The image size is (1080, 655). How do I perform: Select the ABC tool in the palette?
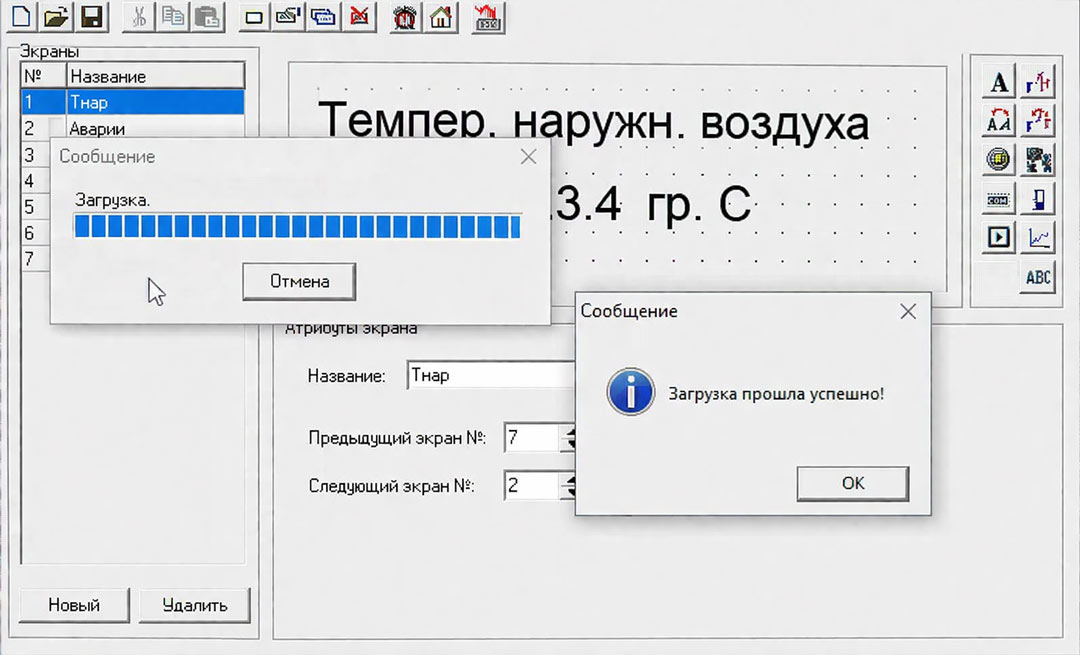1038,277
